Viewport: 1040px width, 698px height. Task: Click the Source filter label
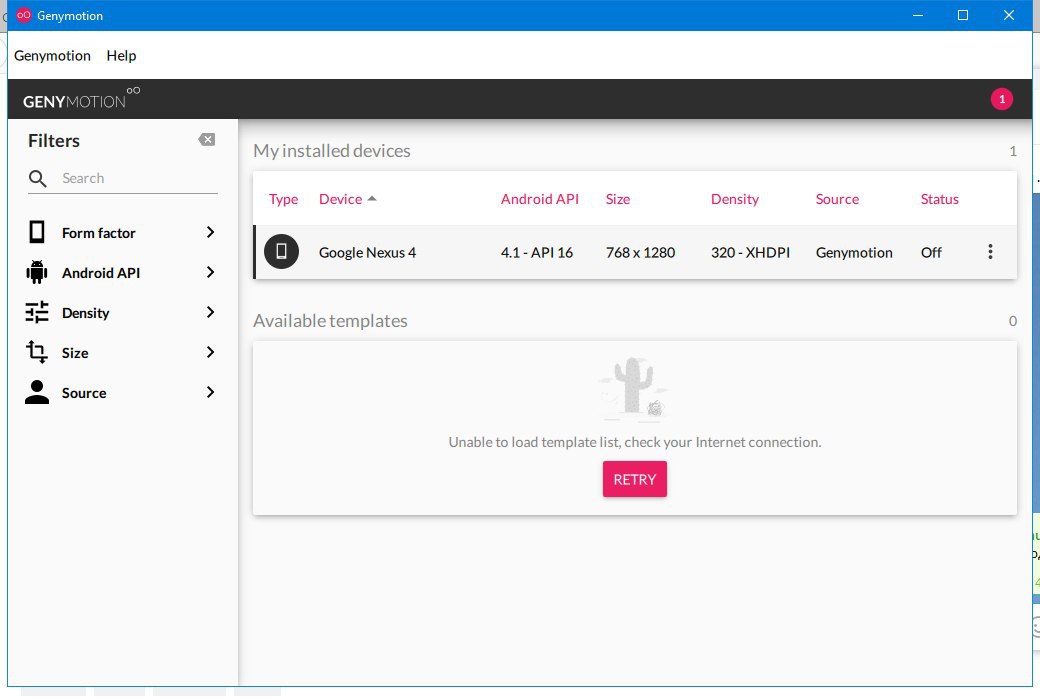pyautogui.click(x=84, y=393)
